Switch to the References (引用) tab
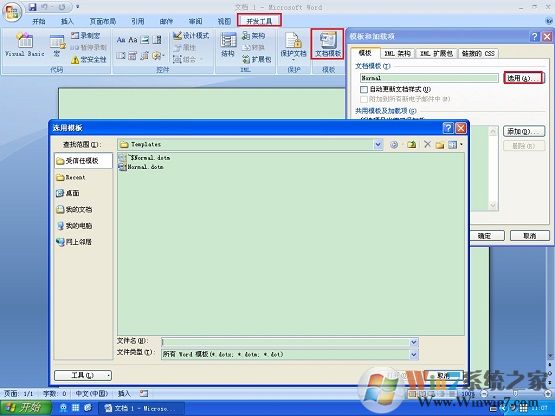Image resolution: width=555 pixels, height=416 pixels. 138,22
